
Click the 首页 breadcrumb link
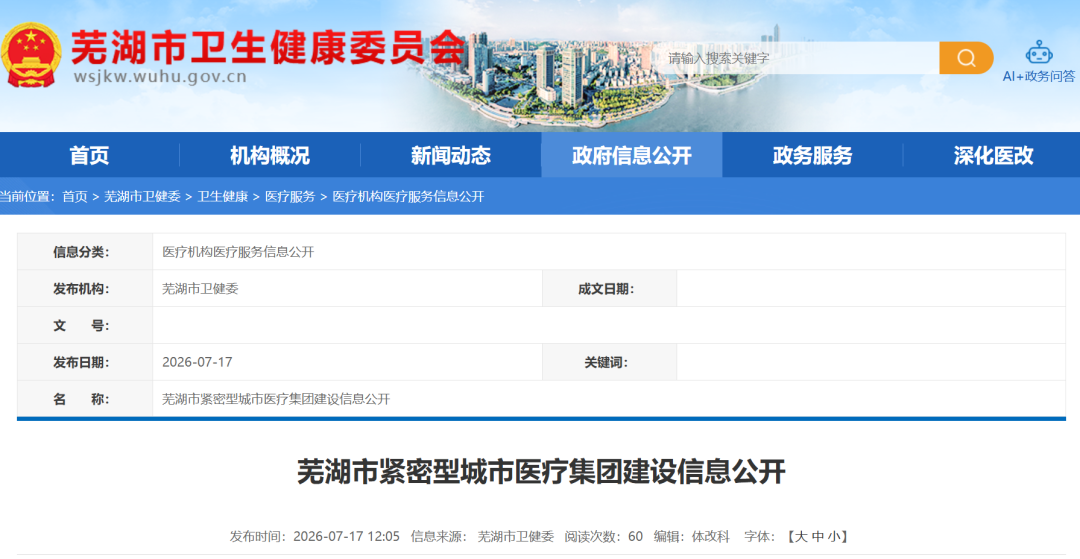(x=74, y=197)
